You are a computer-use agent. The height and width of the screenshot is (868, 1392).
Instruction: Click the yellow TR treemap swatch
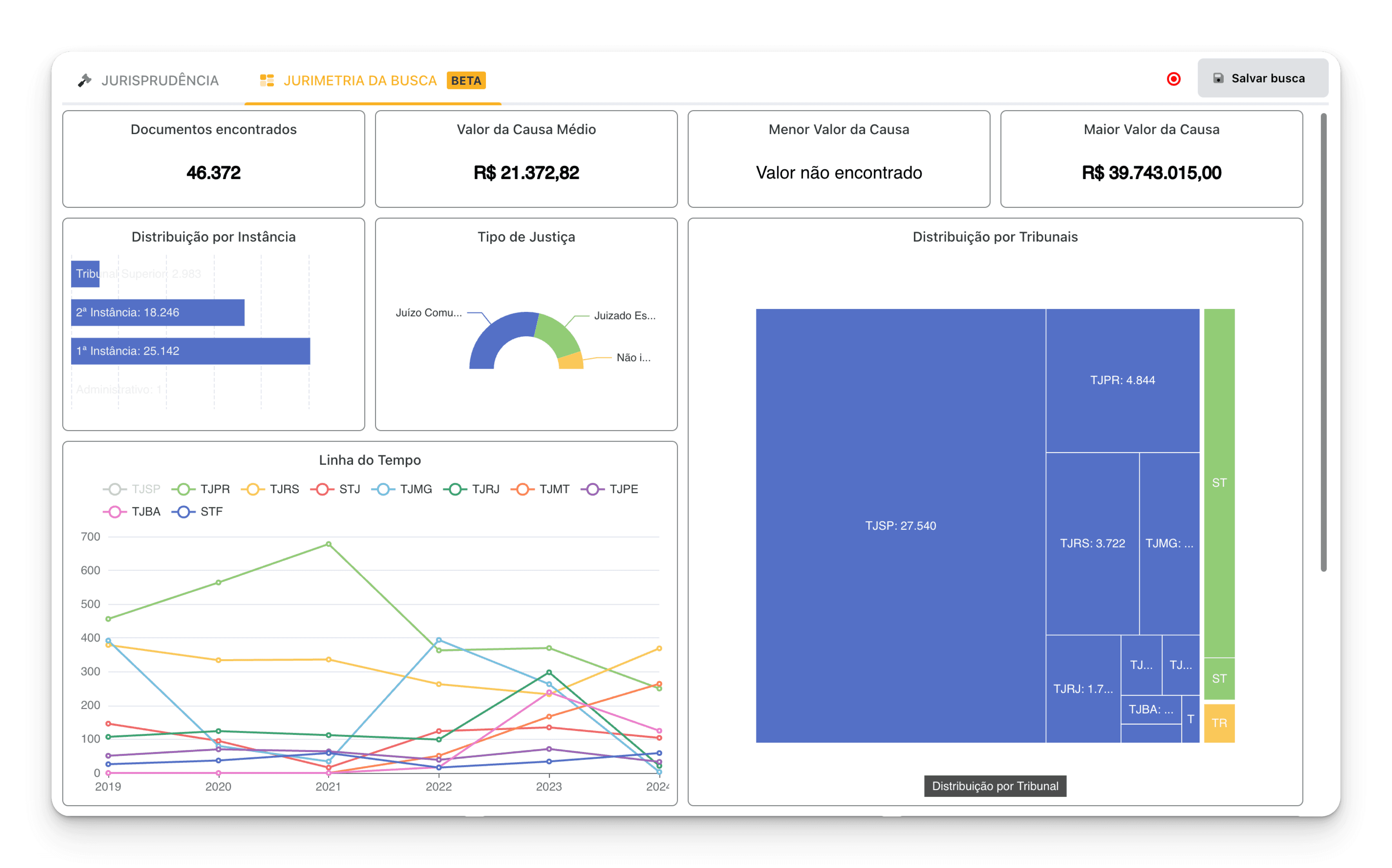tap(1219, 723)
